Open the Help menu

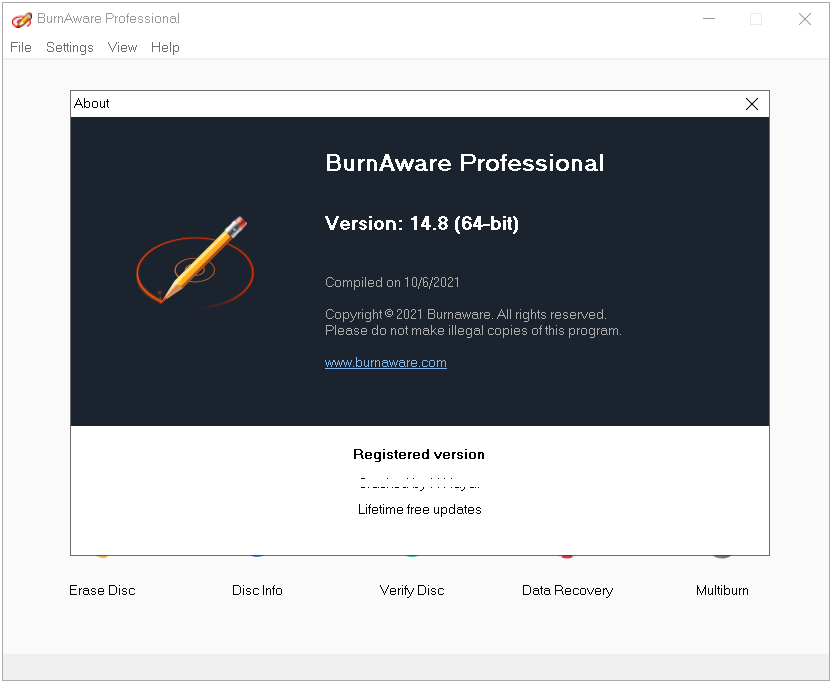(165, 47)
